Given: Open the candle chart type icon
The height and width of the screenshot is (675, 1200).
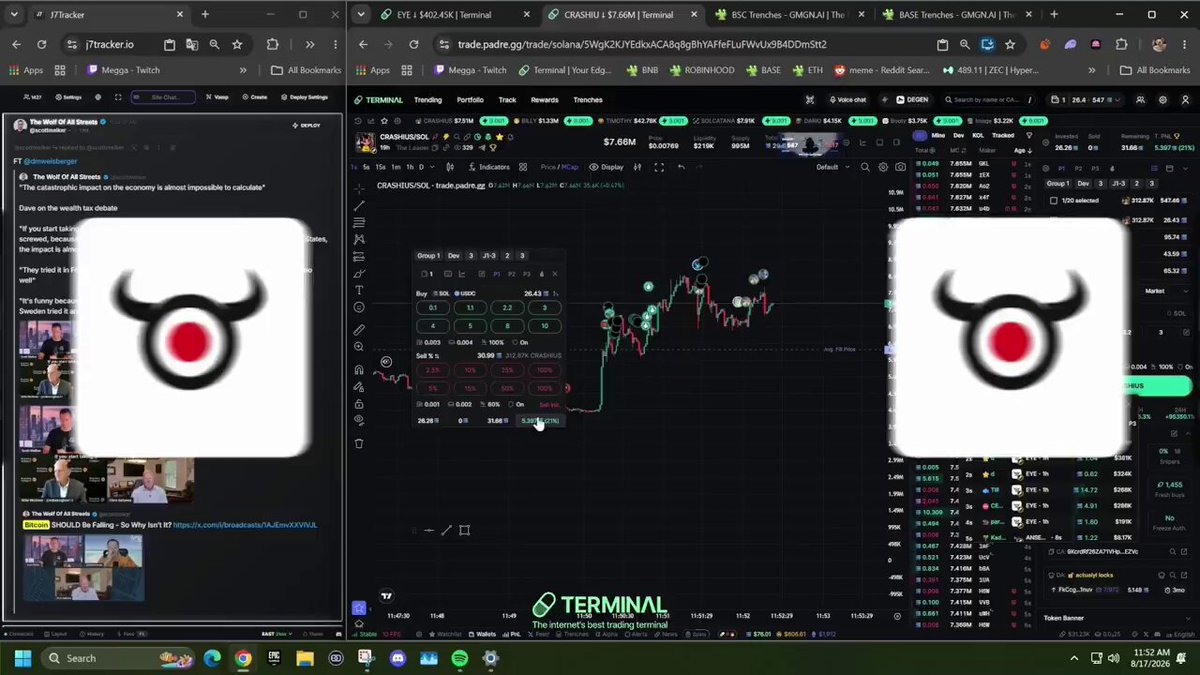Looking at the screenshot, I should (450, 167).
